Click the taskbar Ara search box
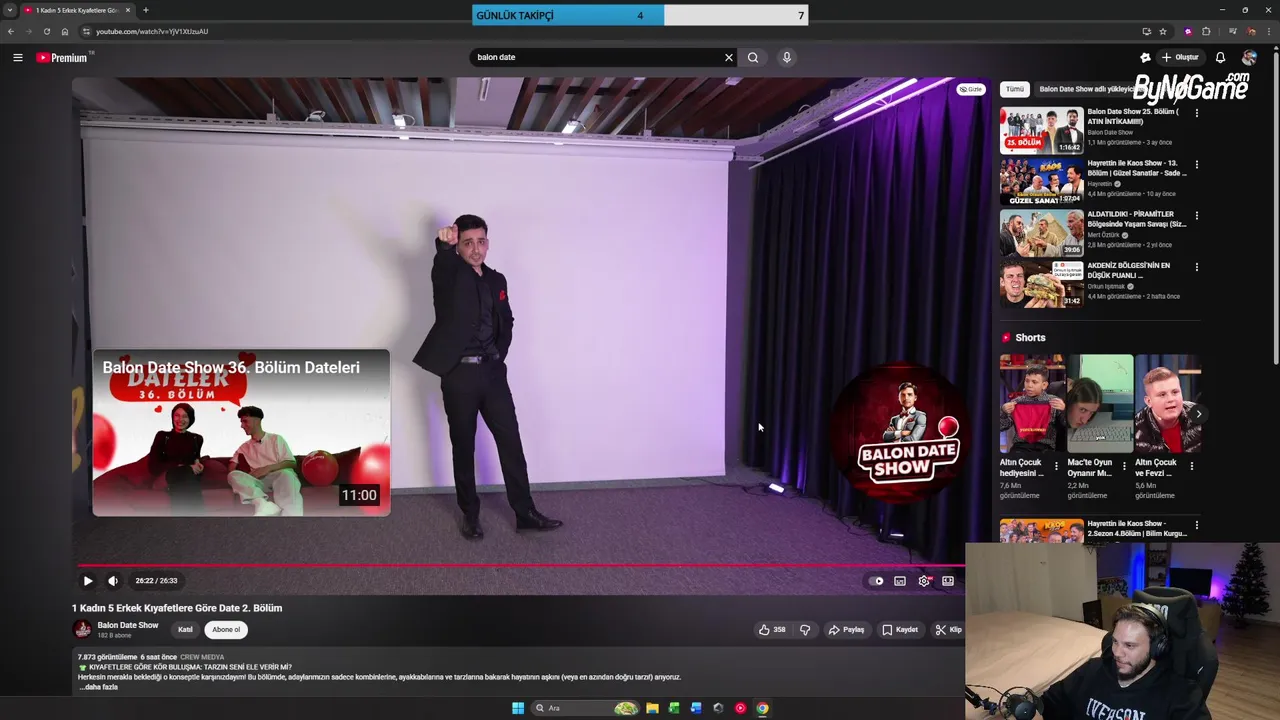 (585, 708)
